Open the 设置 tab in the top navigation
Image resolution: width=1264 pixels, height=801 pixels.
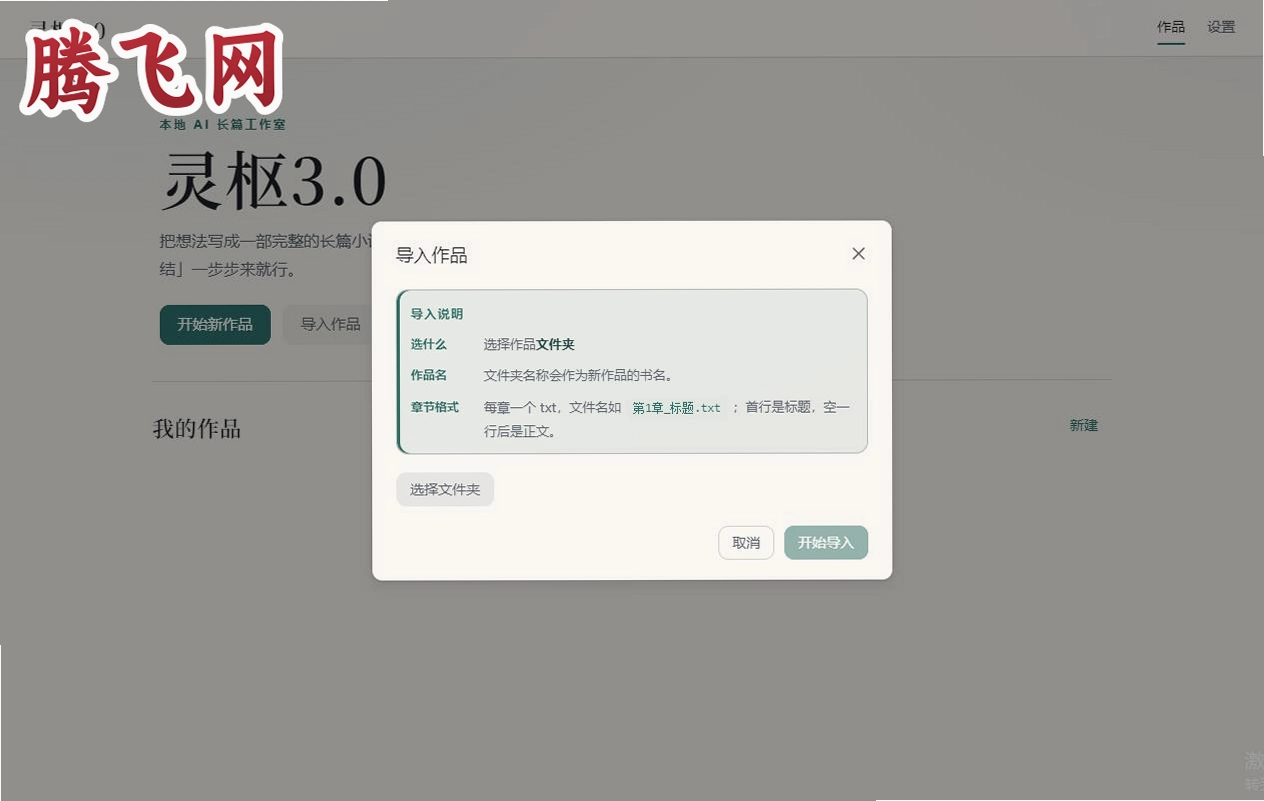[x=1221, y=27]
